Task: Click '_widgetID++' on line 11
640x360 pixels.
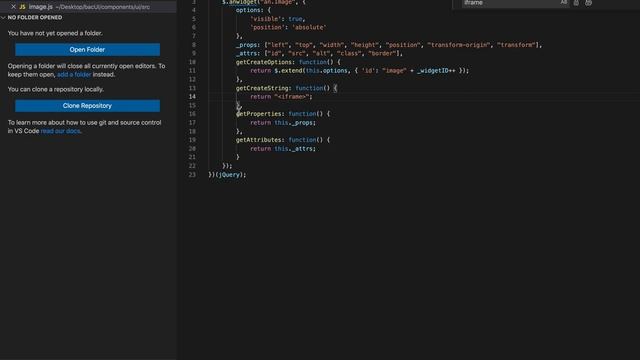Action: tap(436, 71)
